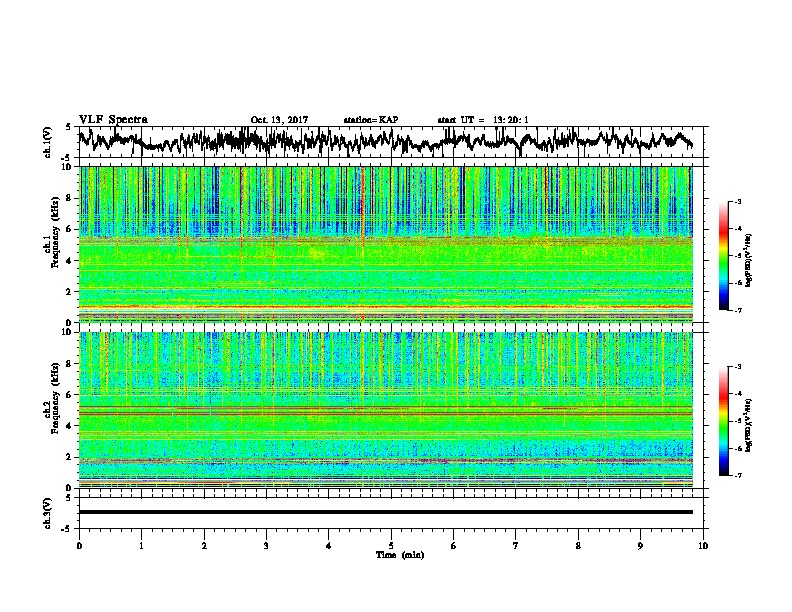This screenshot has width=792, height=612.
Task: Click time axis tick label "0"
Action: [x=79, y=546]
